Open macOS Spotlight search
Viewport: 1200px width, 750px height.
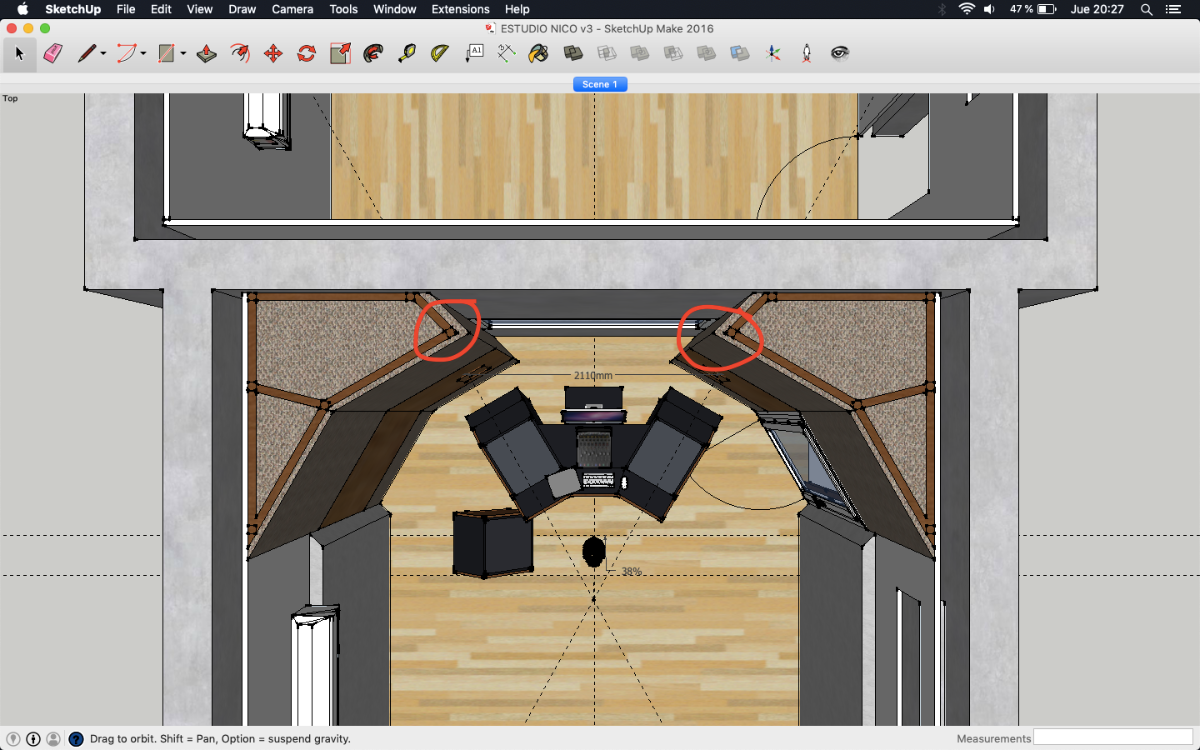tap(1144, 9)
